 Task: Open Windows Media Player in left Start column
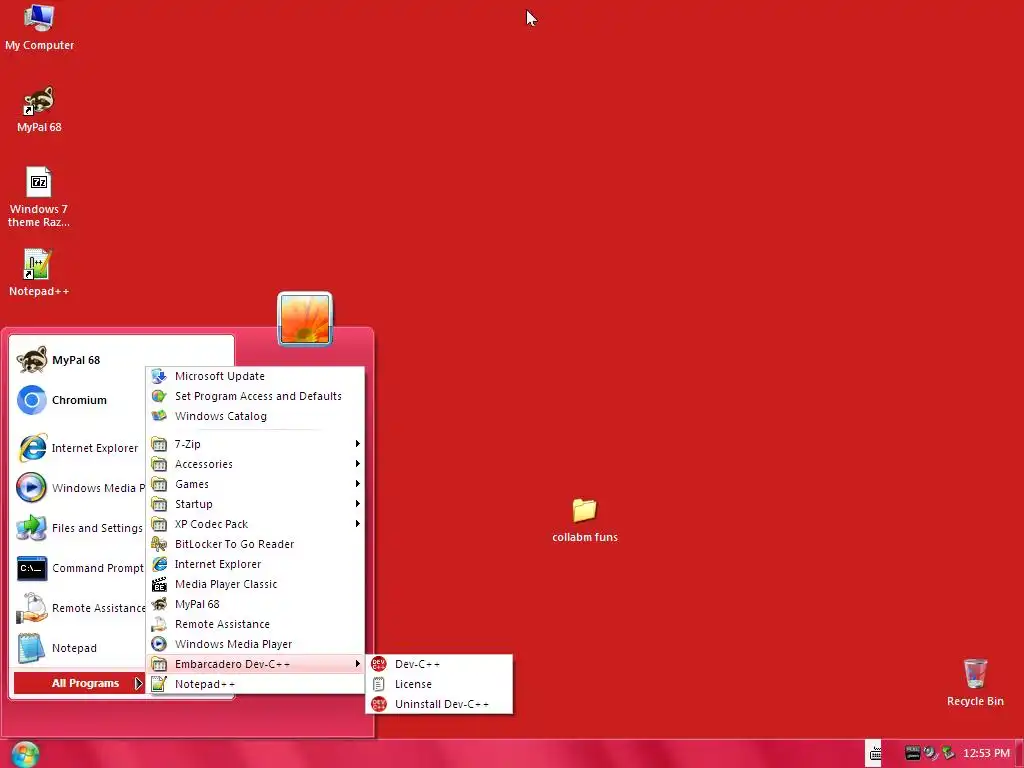pyautogui.click(x=78, y=488)
